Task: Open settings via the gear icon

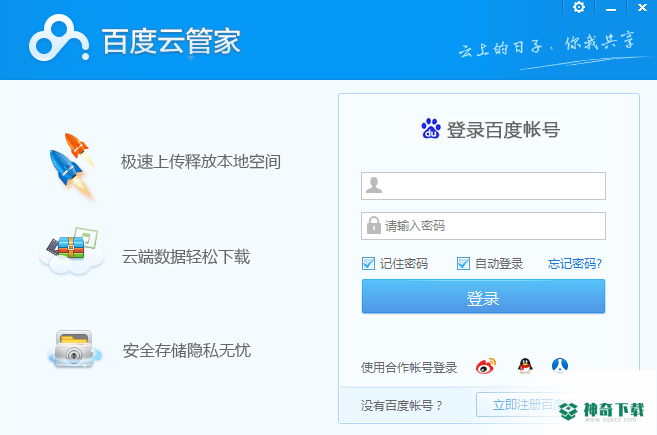Action: click(579, 7)
